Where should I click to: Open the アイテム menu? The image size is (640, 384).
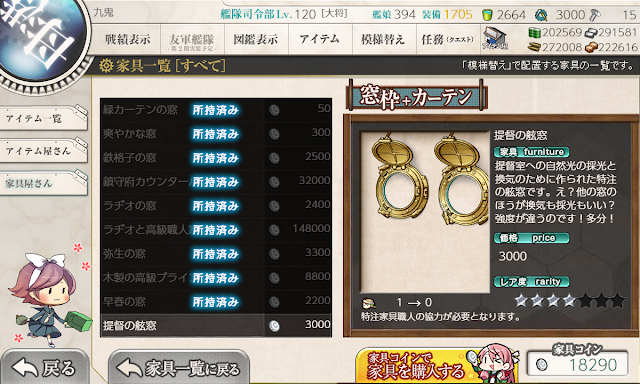[320, 39]
